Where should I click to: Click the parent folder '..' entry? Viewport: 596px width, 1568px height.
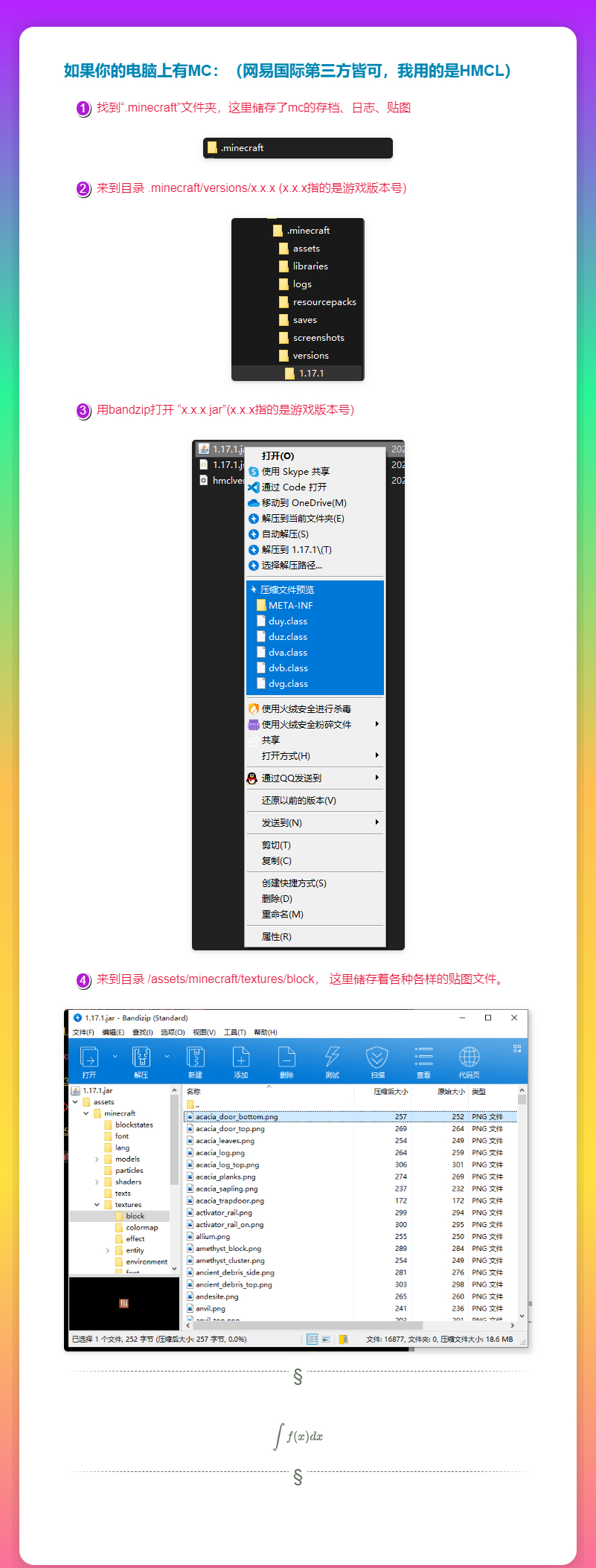[x=193, y=1104]
